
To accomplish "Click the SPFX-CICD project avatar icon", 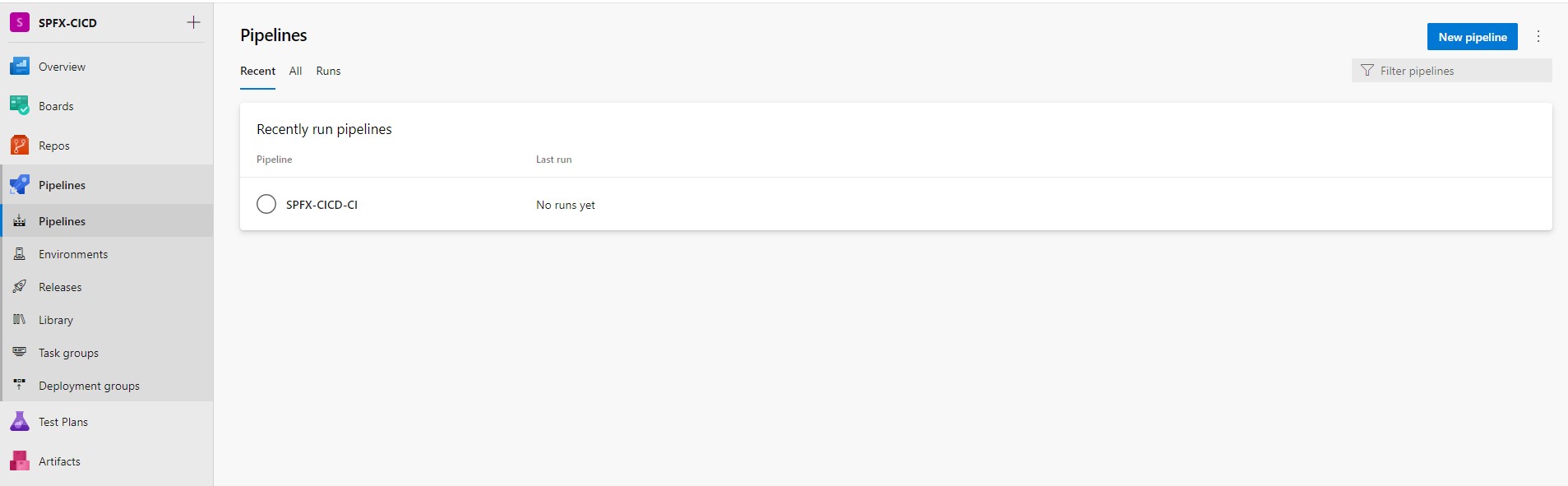I will point(19,23).
